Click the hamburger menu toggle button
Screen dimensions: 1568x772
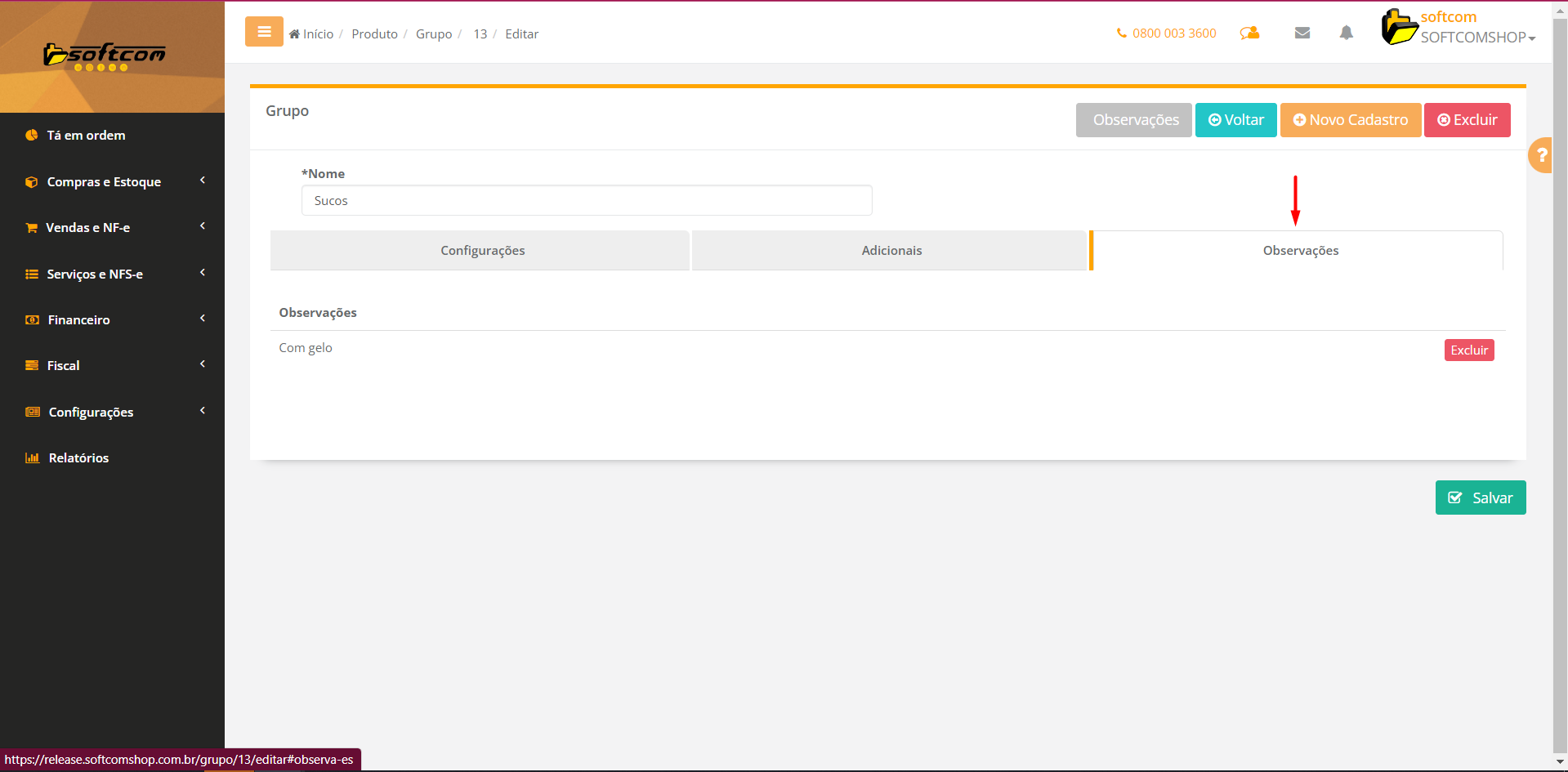[264, 32]
